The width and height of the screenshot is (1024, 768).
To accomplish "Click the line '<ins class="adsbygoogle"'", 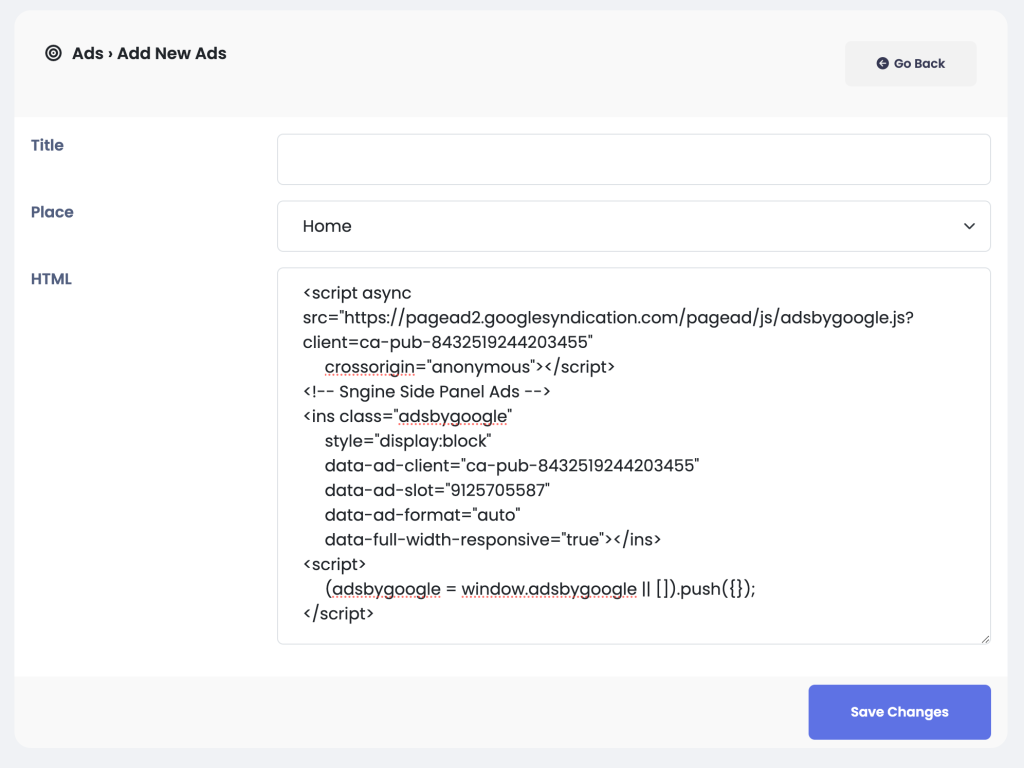I will coord(408,417).
